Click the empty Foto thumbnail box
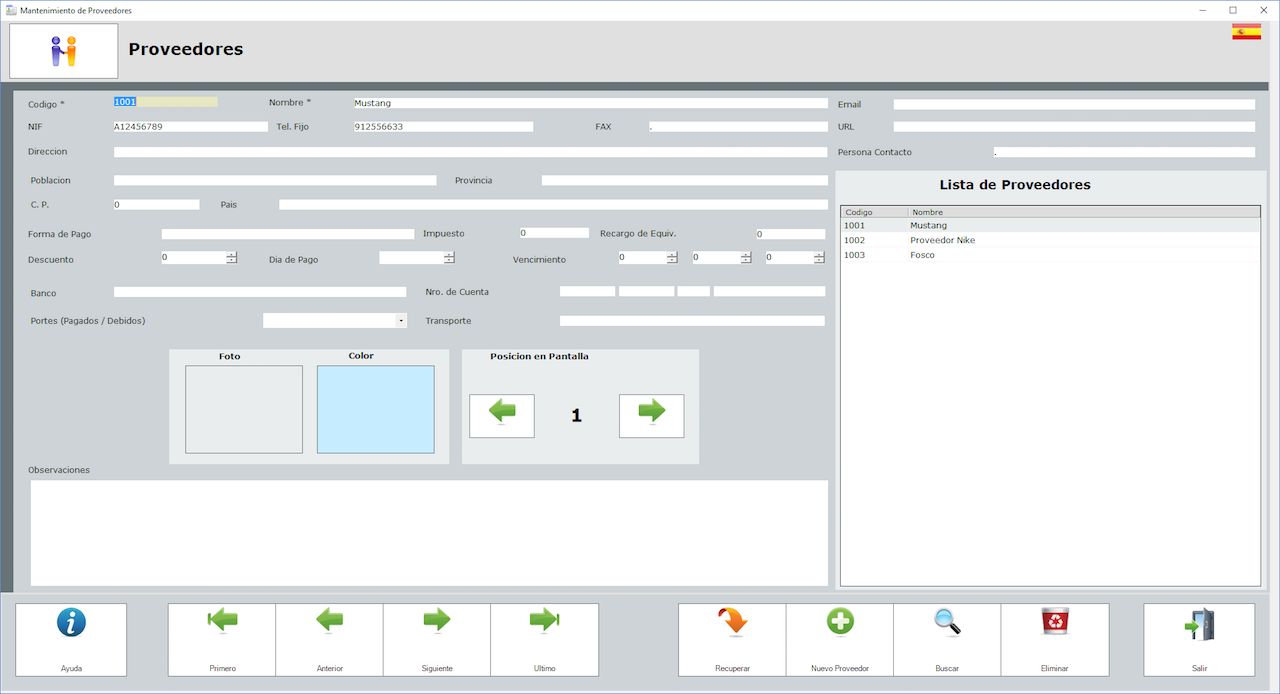The width and height of the screenshot is (1280, 694). coord(243,409)
